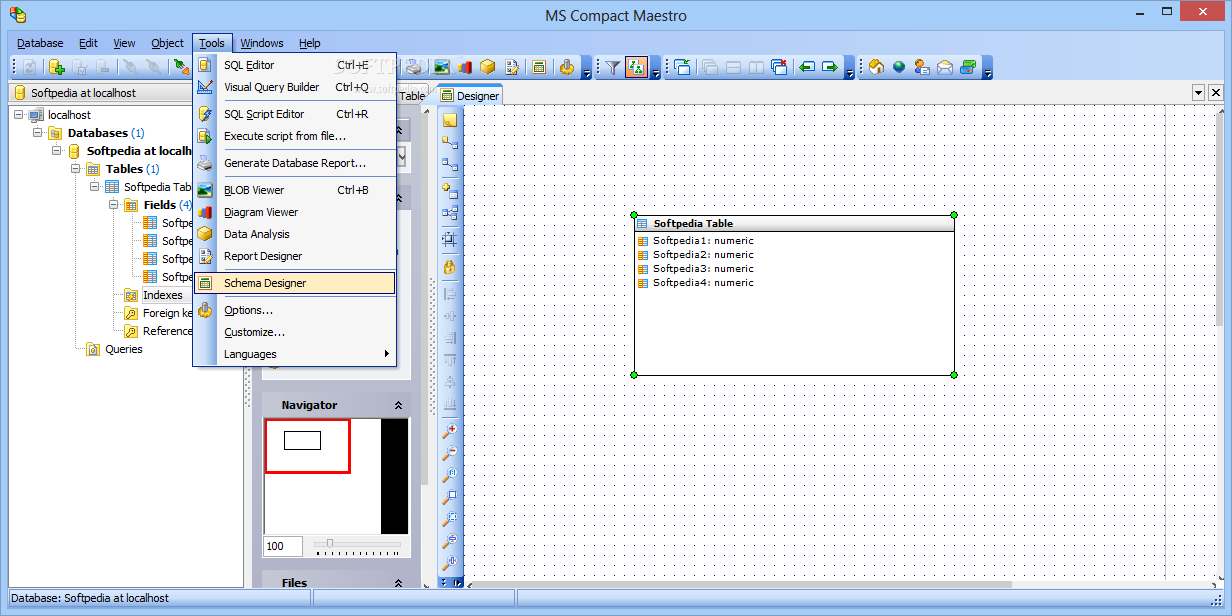Select Softpedia Table header in designer

794,224
